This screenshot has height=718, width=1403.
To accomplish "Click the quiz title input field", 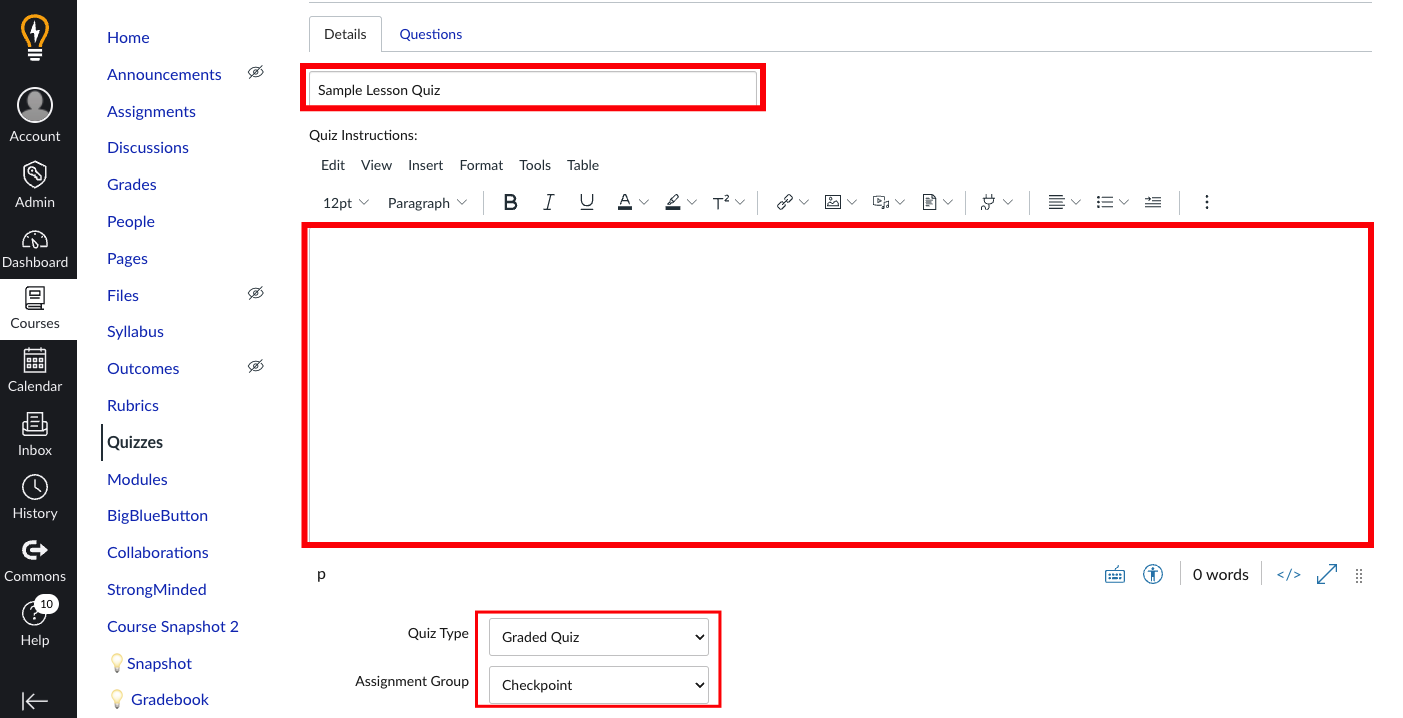I will tap(532, 90).
